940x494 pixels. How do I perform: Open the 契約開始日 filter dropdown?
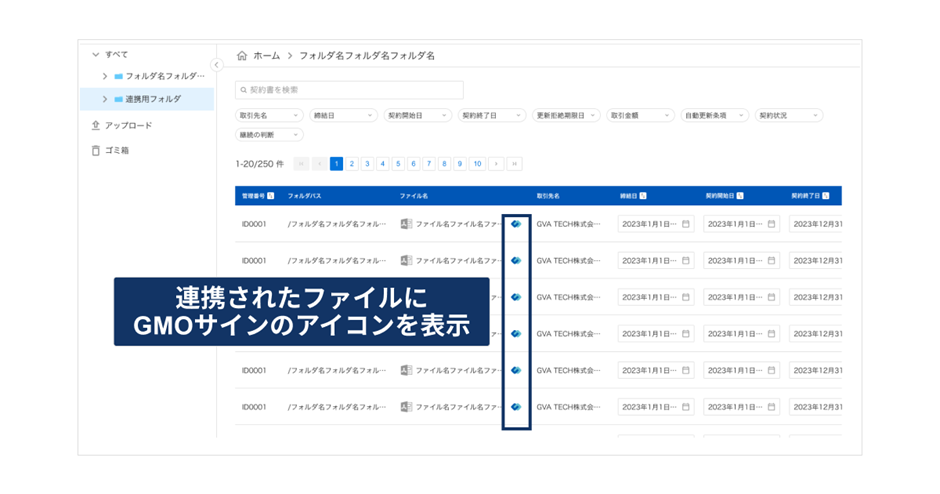coord(418,116)
